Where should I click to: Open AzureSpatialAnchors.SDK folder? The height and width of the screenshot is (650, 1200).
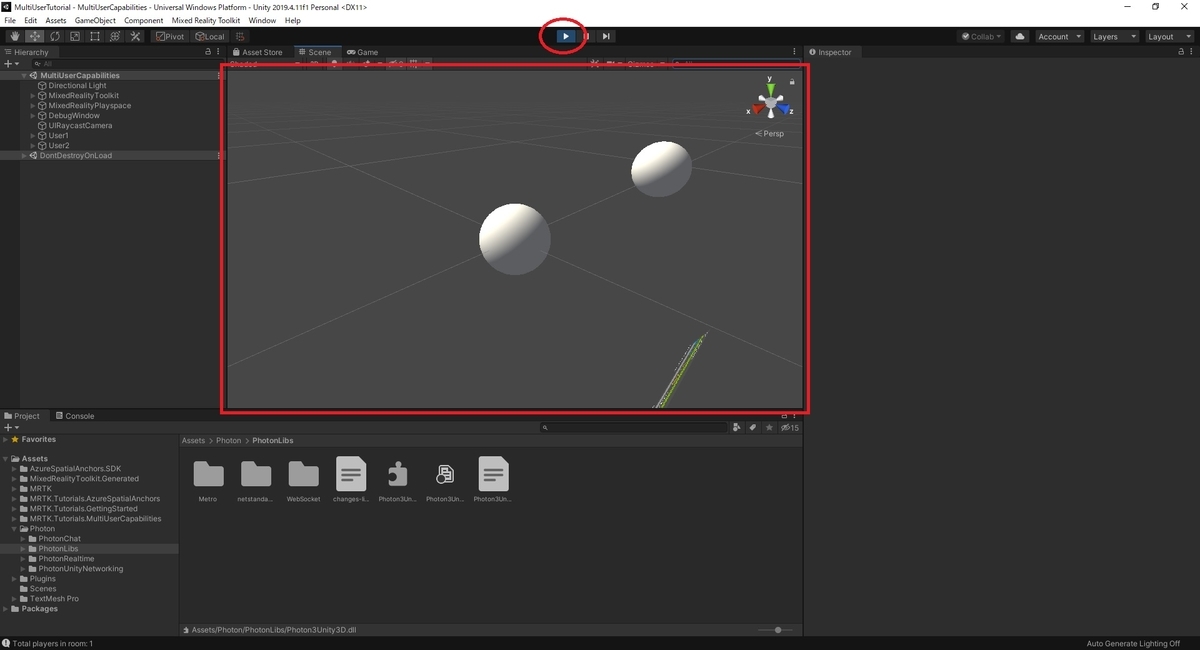tap(75, 469)
